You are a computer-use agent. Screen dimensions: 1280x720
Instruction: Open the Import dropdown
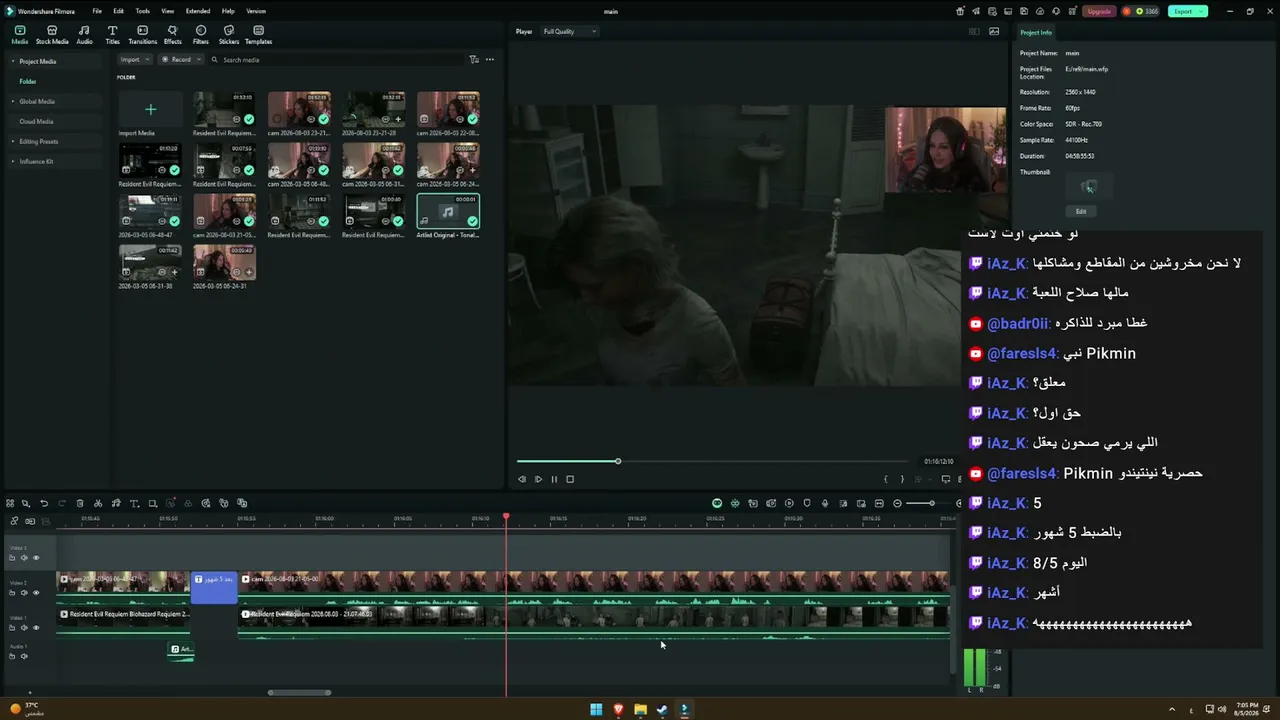(x=134, y=60)
